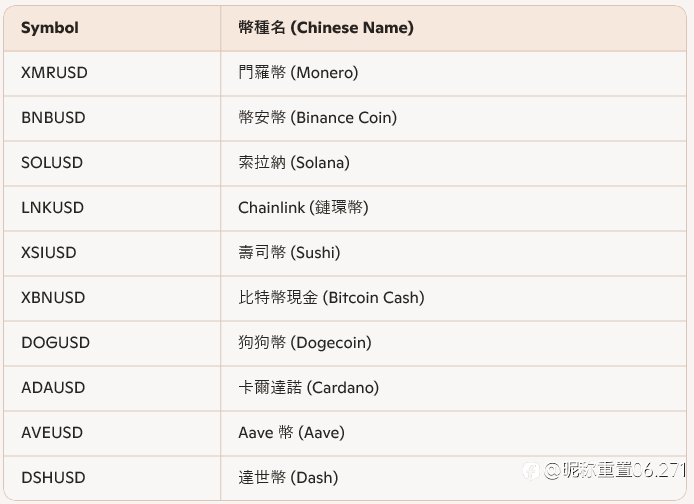This screenshot has height=504, width=694.
Task: Click the 比特幣現金 (Bitcoin Cash) cell
Action: pos(331,298)
